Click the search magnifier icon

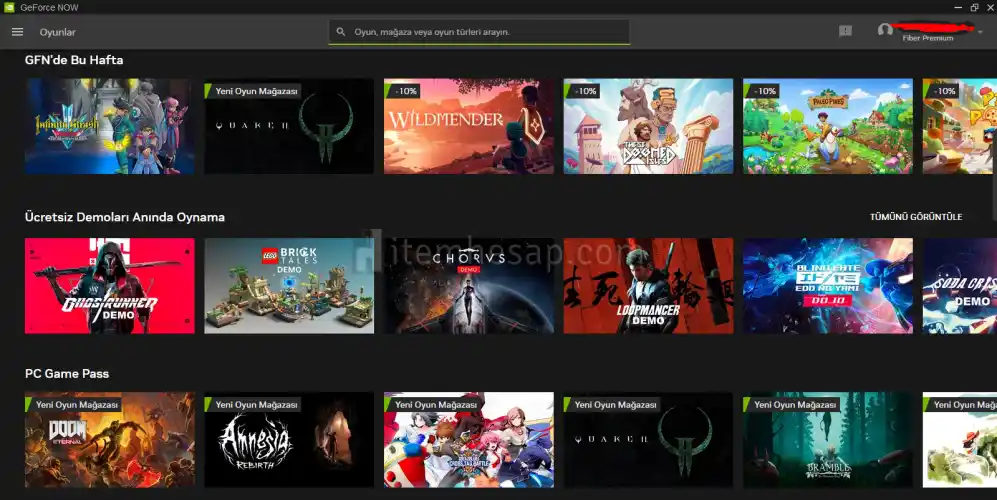[341, 32]
